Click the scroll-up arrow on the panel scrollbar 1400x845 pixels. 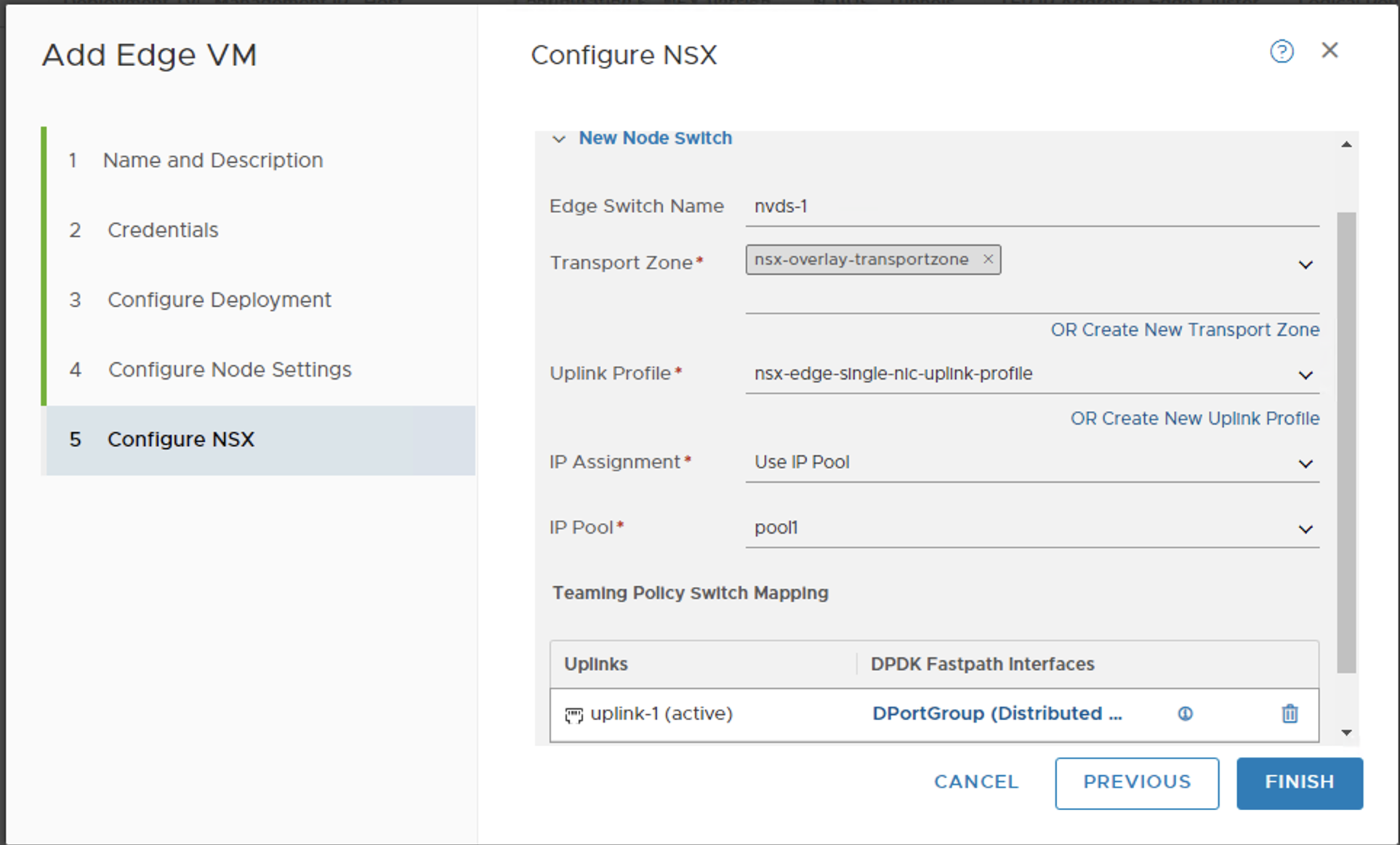tap(1347, 143)
